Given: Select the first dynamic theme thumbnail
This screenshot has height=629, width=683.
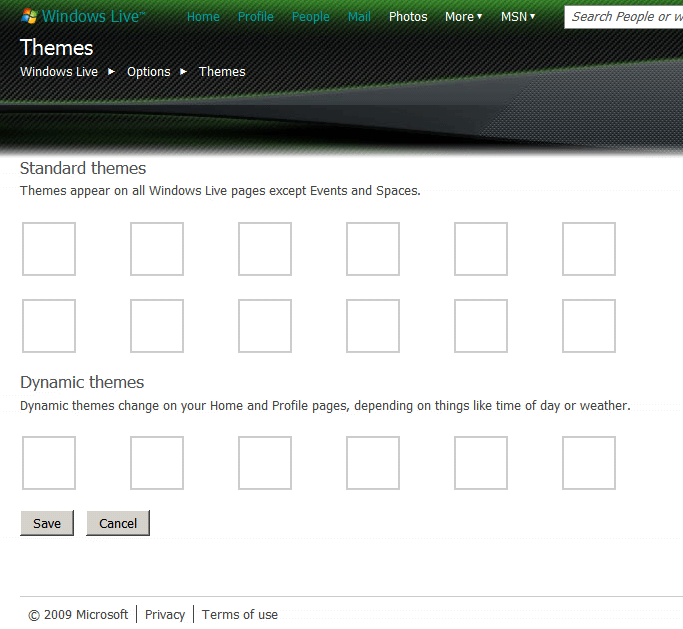Looking at the screenshot, I should tap(49, 463).
